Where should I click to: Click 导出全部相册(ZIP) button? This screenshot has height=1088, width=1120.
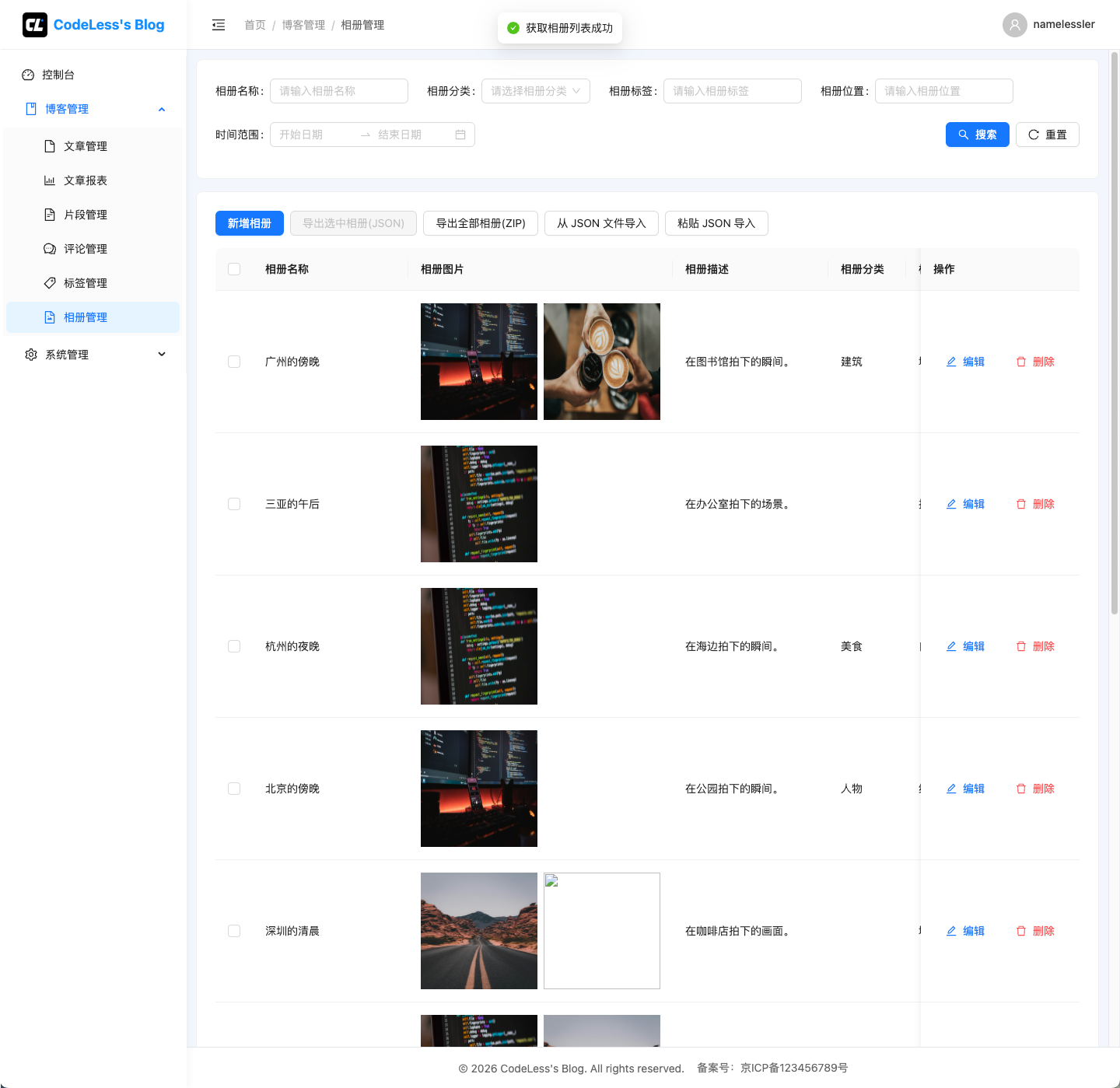481,223
